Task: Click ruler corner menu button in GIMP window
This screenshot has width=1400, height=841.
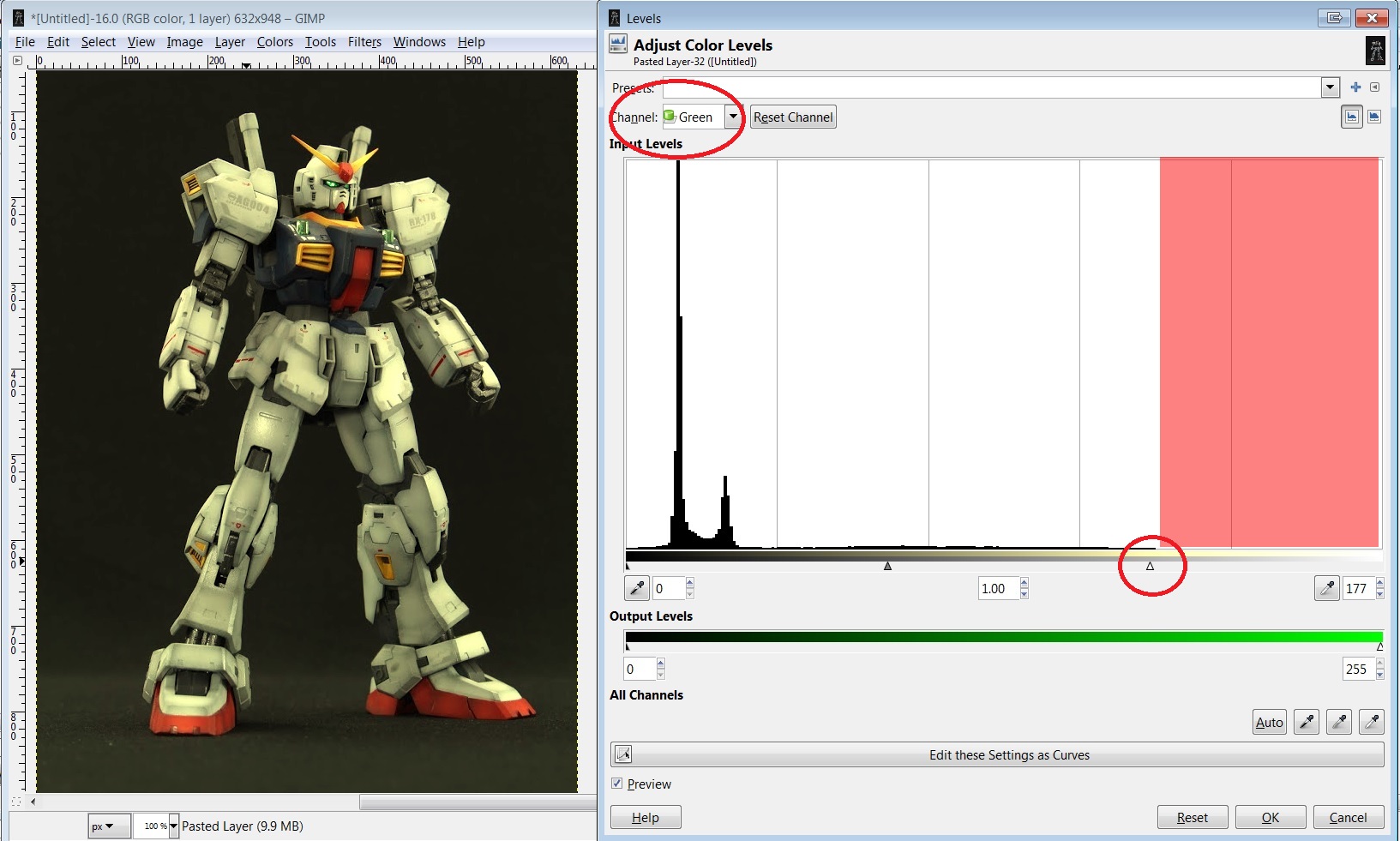Action: (x=17, y=61)
